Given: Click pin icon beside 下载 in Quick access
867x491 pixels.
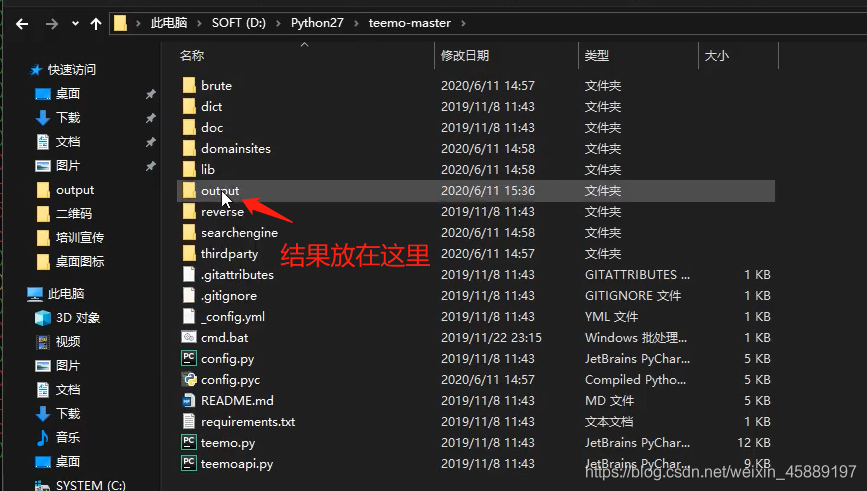Looking at the screenshot, I should tap(150, 118).
